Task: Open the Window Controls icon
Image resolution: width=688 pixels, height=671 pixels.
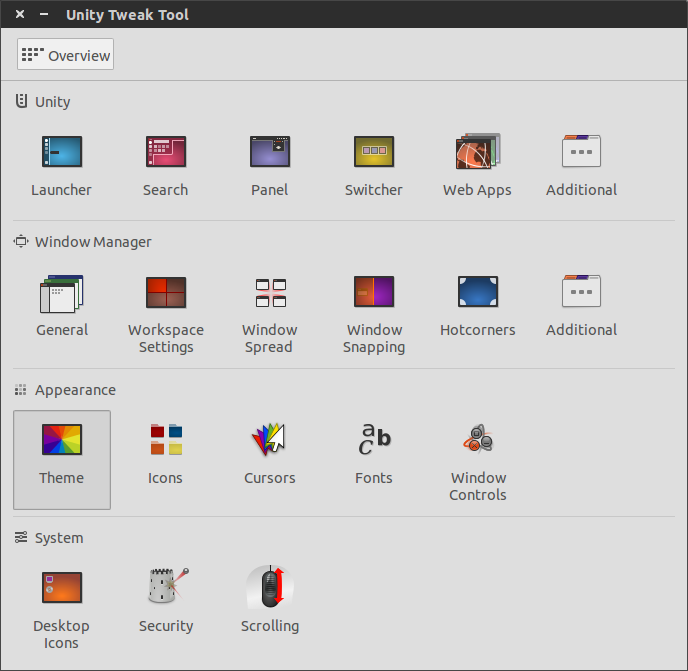Action: click(x=478, y=439)
